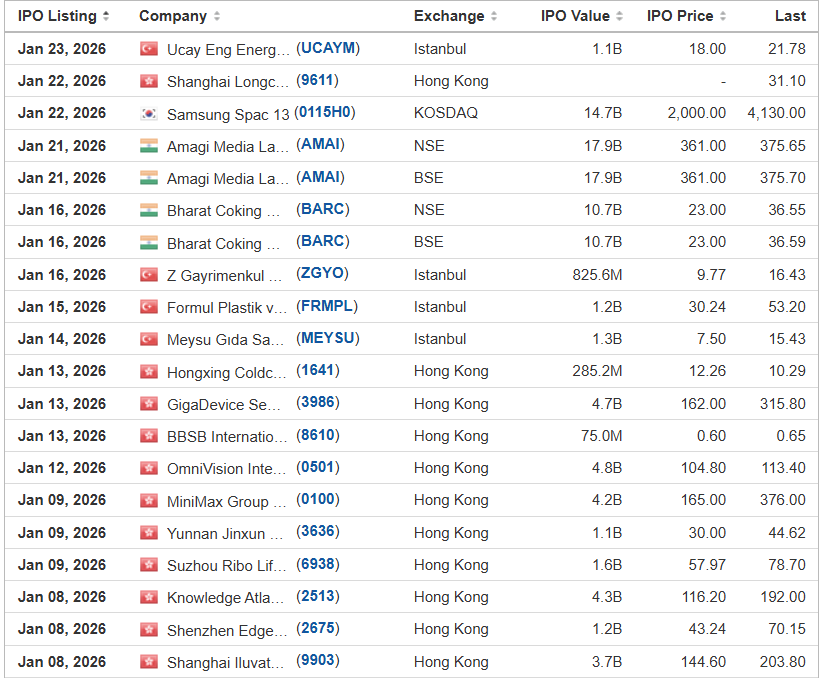Click date Jan 15, 2026
Screen dimensions: 822x678
point(62,307)
